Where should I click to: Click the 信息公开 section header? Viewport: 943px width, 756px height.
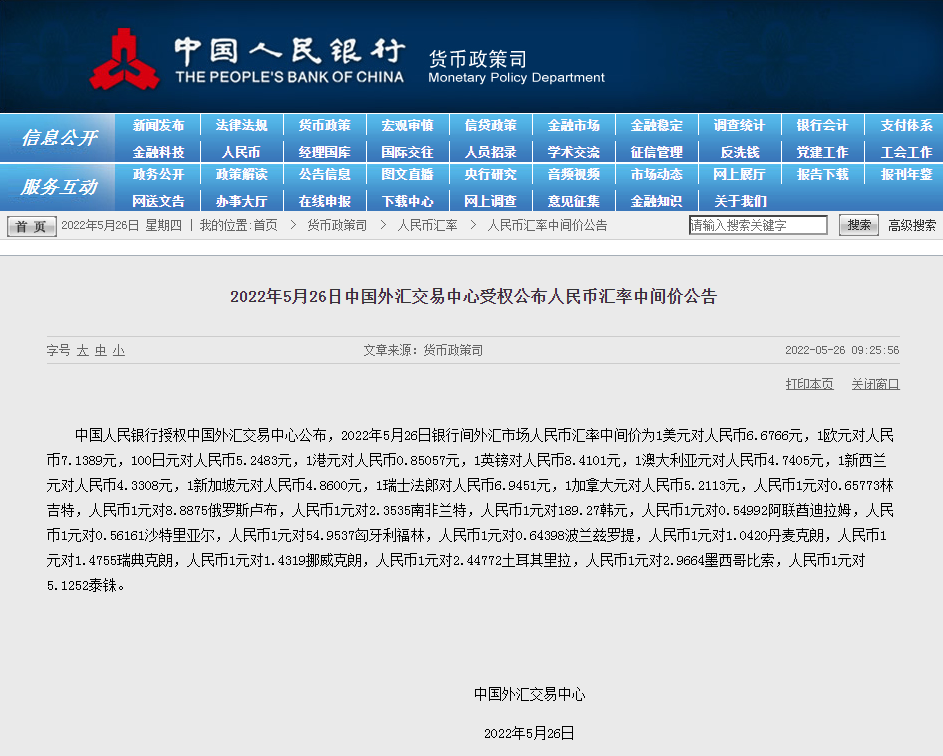coord(58,138)
